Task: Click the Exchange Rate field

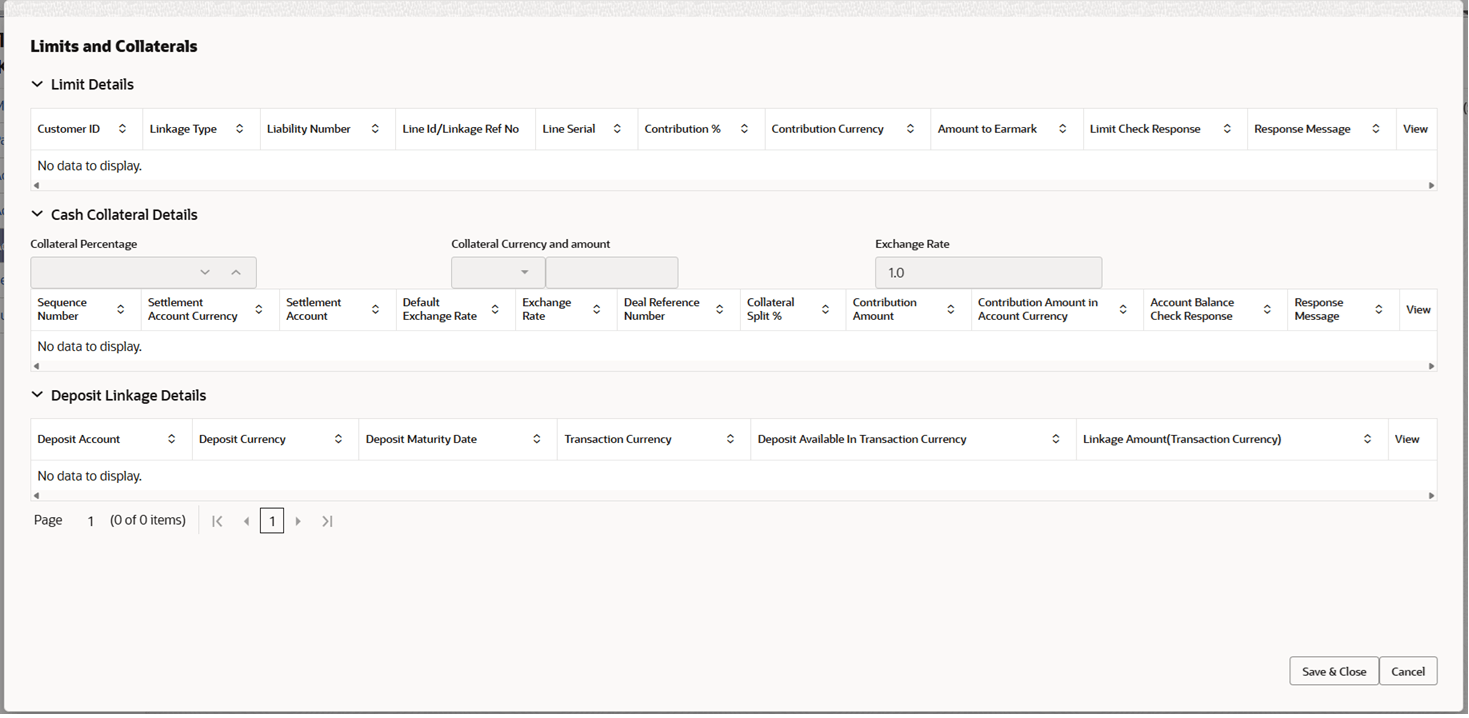Action: coord(988,272)
